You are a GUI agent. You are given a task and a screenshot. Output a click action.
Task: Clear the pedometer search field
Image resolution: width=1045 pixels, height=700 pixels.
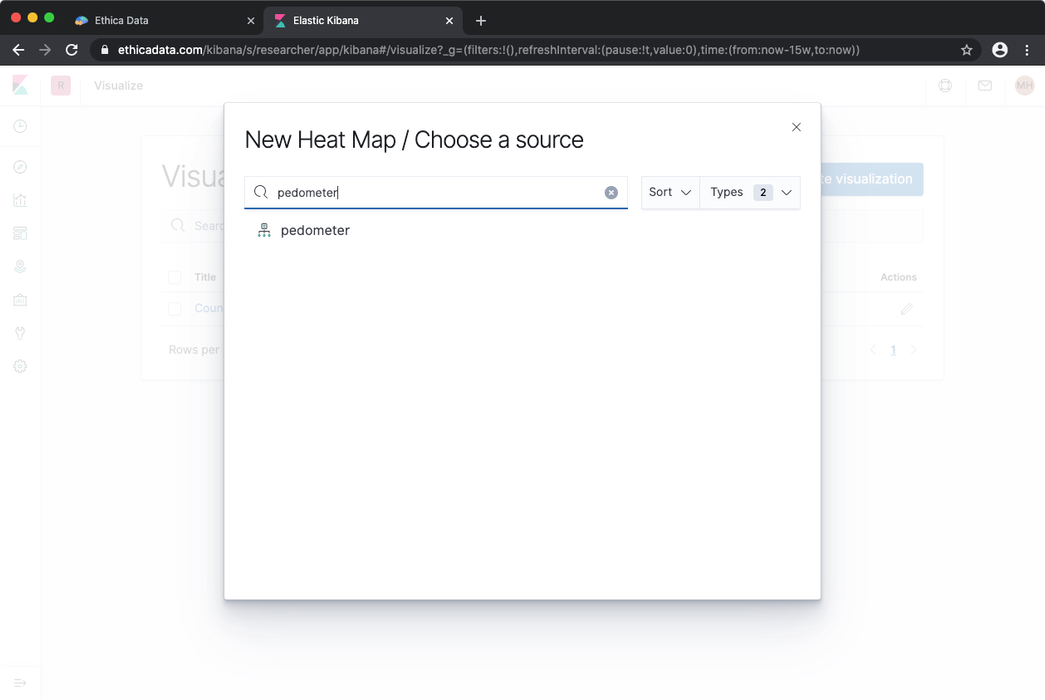pyautogui.click(x=611, y=192)
